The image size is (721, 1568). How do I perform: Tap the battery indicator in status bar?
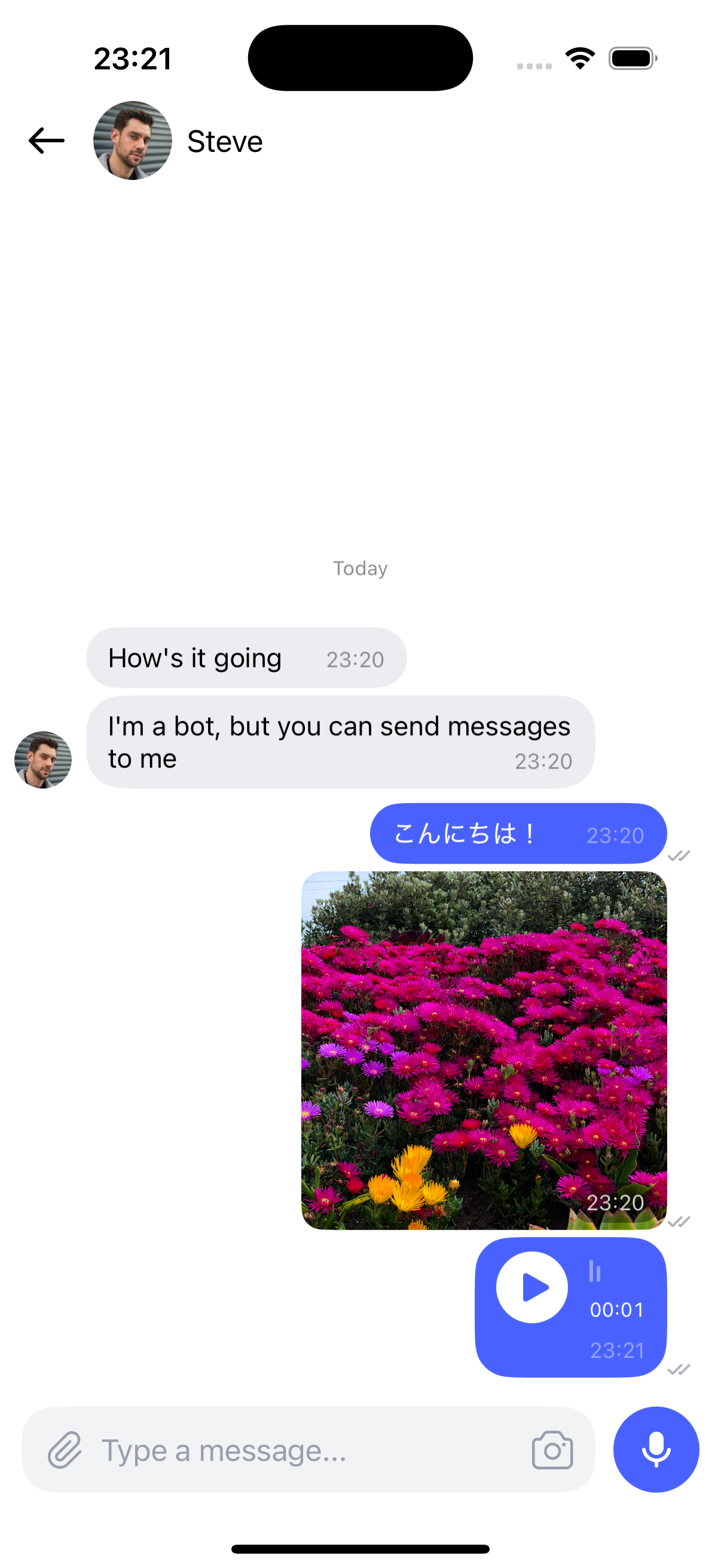[x=633, y=59]
